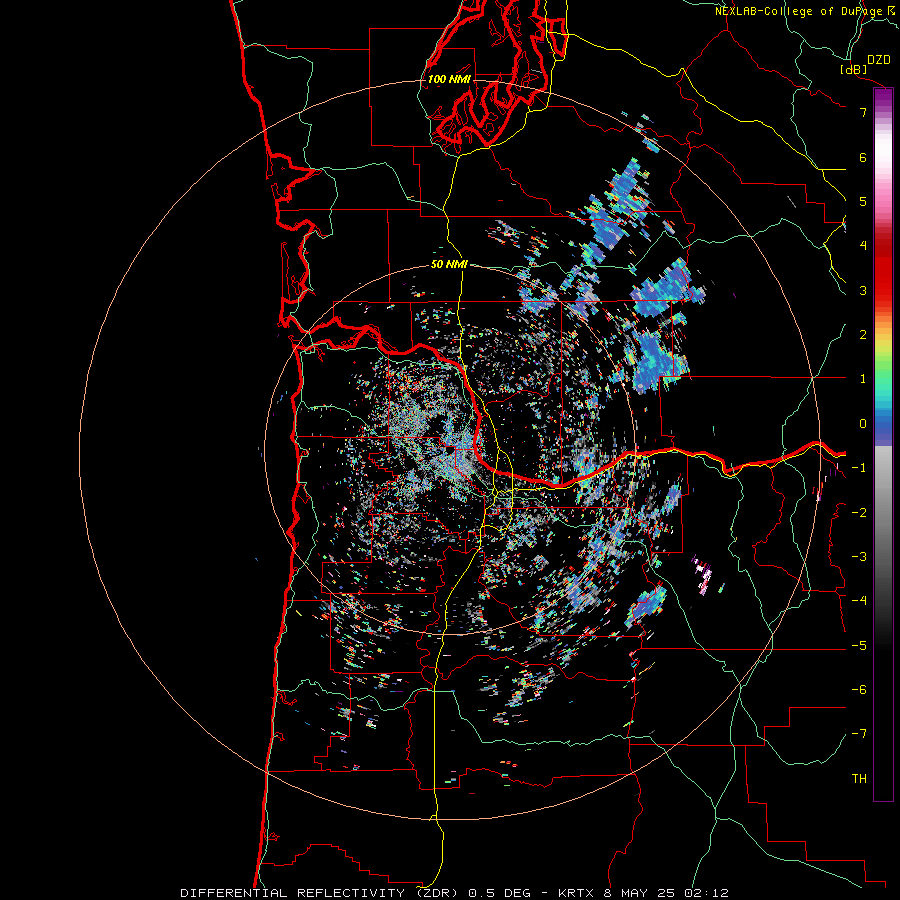The image size is (900, 900).
Task: Click the KRTX station ID in the caption
Action: 578,893
